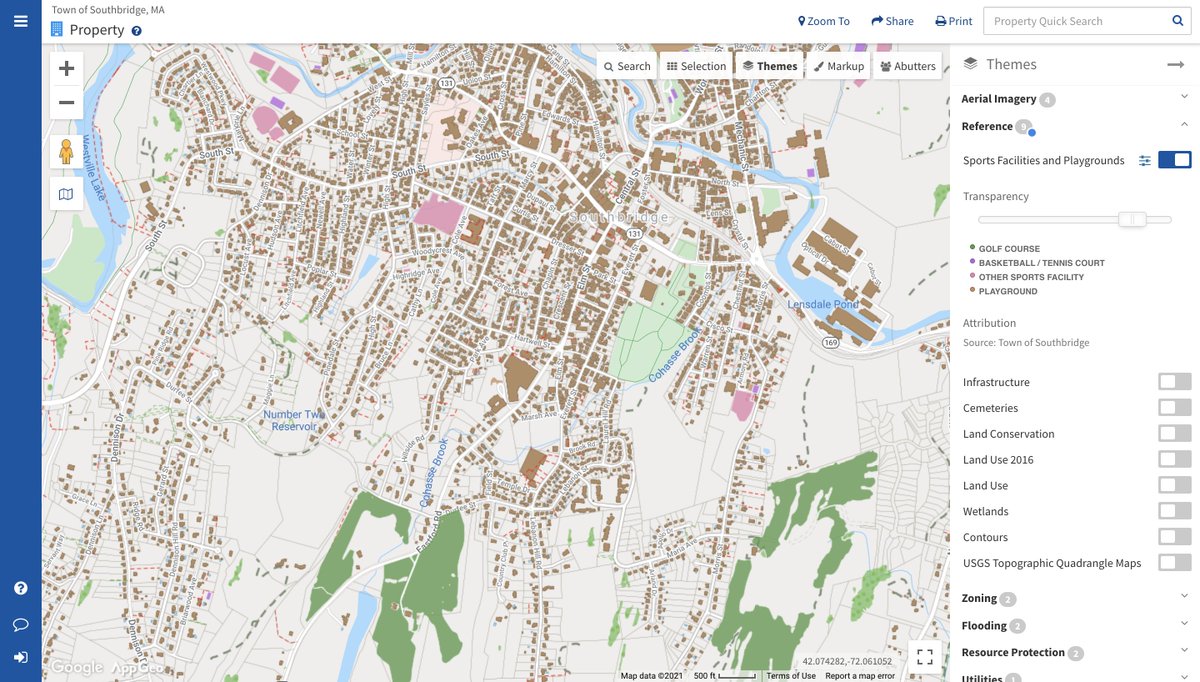This screenshot has height=682, width=1200.
Task: Enable the Wetlands layer
Action: click(x=1175, y=511)
